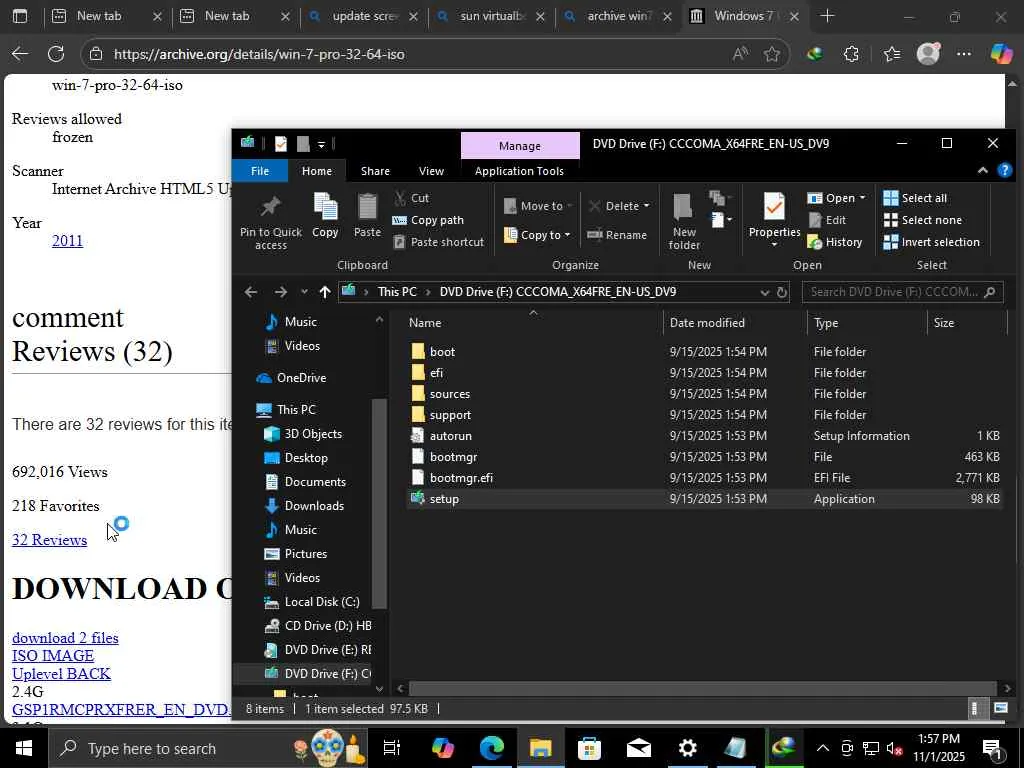Image resolution: width=1024 pixels, height=768 pixels.
Task: Select the setup application
Action: tap(444, 498)
